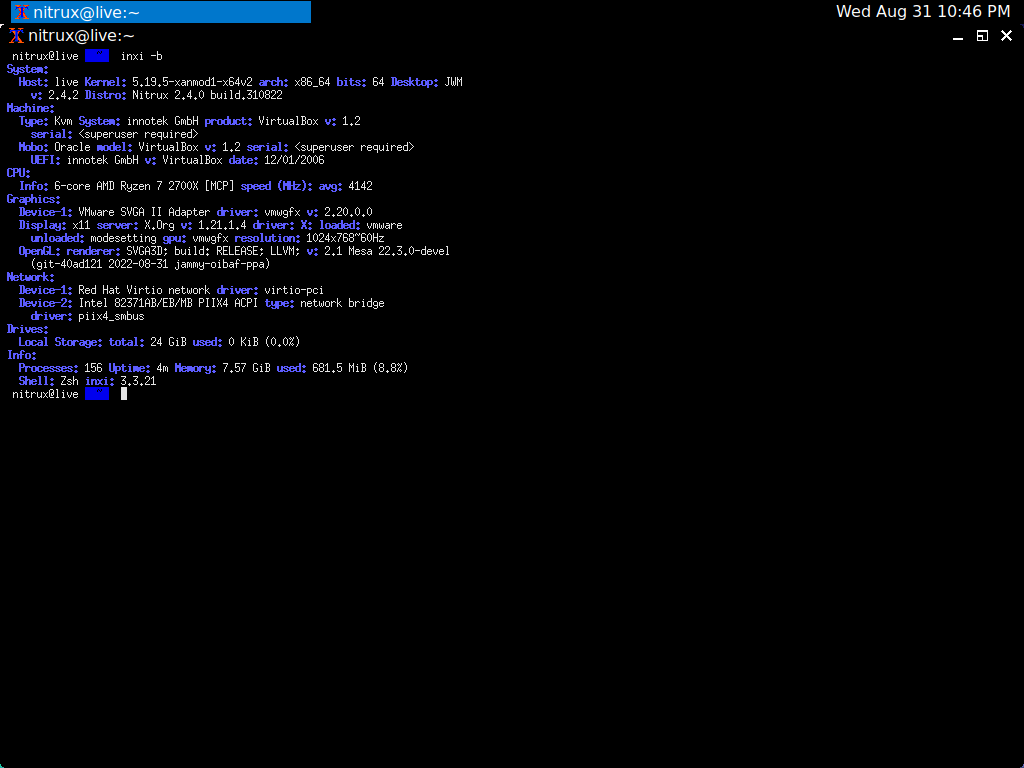Click memory value '7.57 GiB'
This screenshot has width=1024, height=768.
246,368
